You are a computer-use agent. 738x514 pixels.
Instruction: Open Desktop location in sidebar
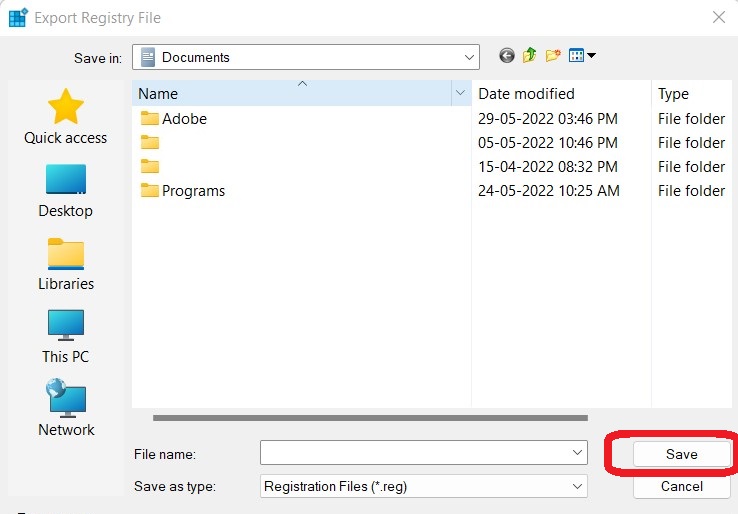[66, 191]
